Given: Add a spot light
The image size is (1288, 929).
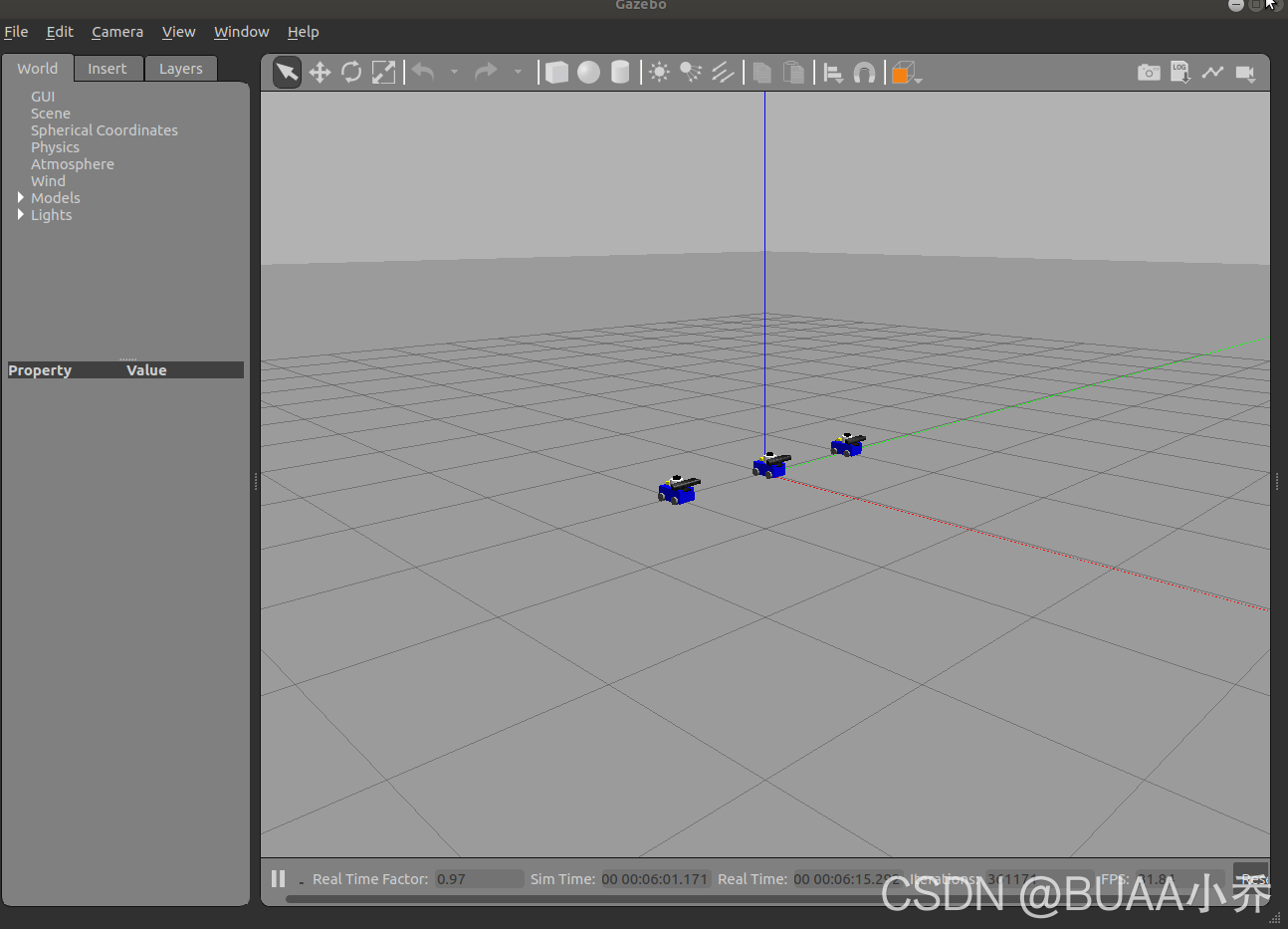Looking at the screenshot, I should click(691, 72).
